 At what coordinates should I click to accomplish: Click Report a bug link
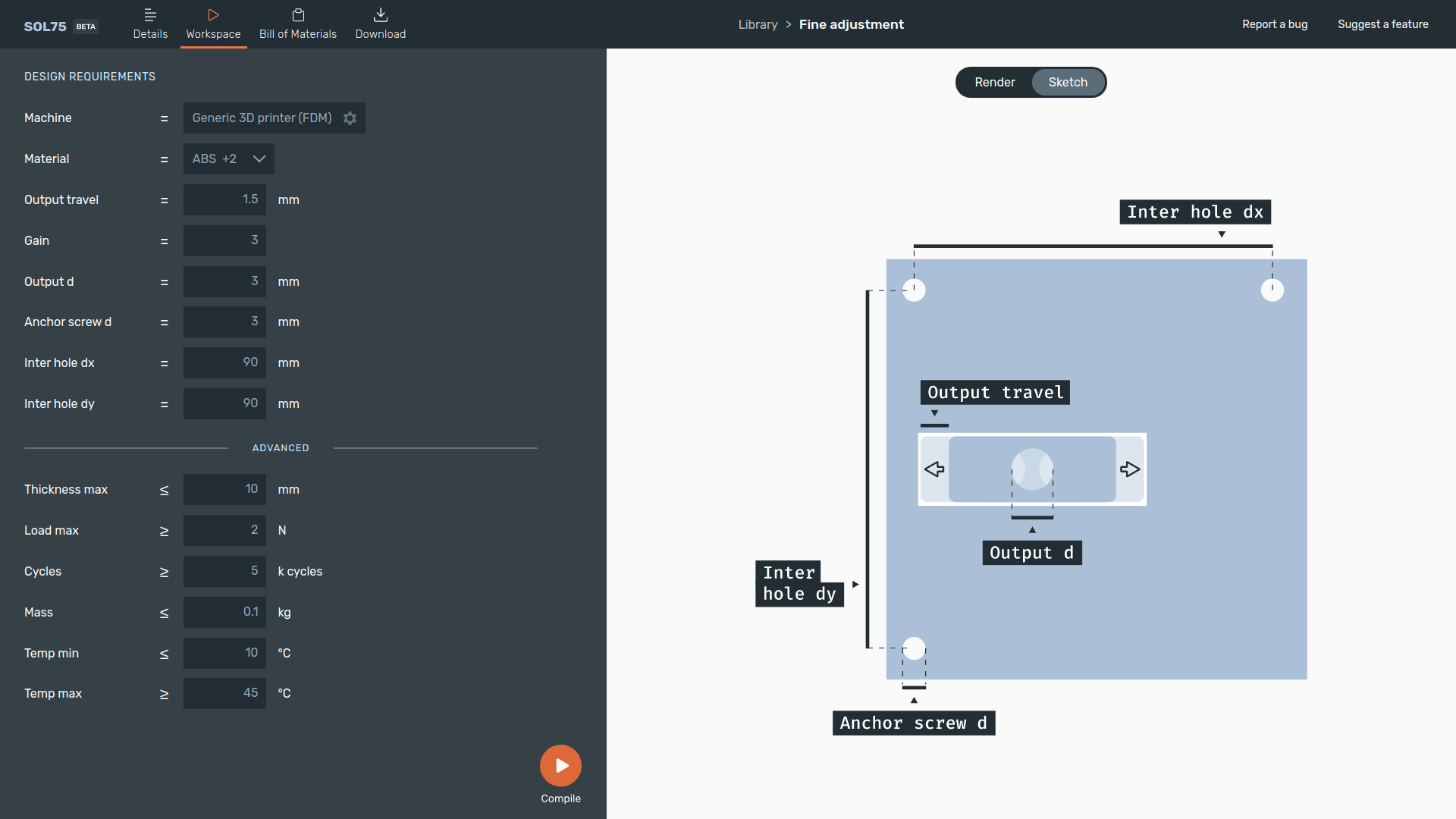point(1274,24)
